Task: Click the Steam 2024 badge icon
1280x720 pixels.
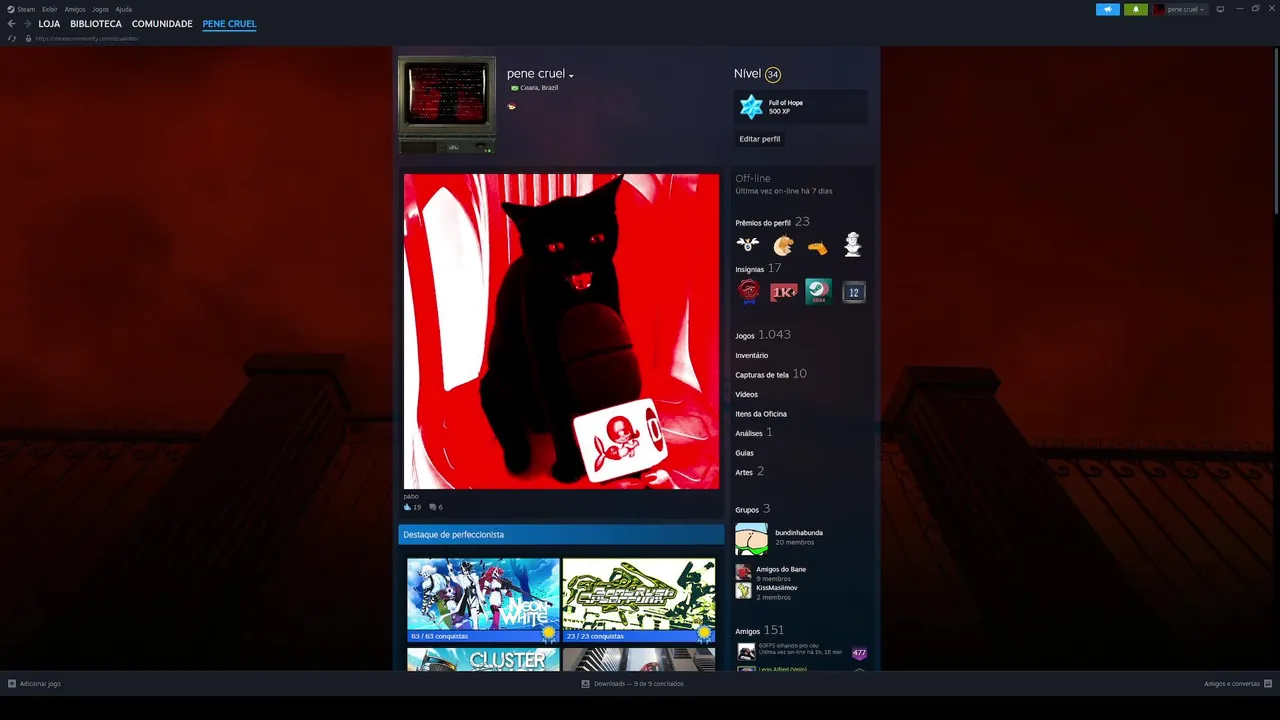Action: tap(818, 291)
